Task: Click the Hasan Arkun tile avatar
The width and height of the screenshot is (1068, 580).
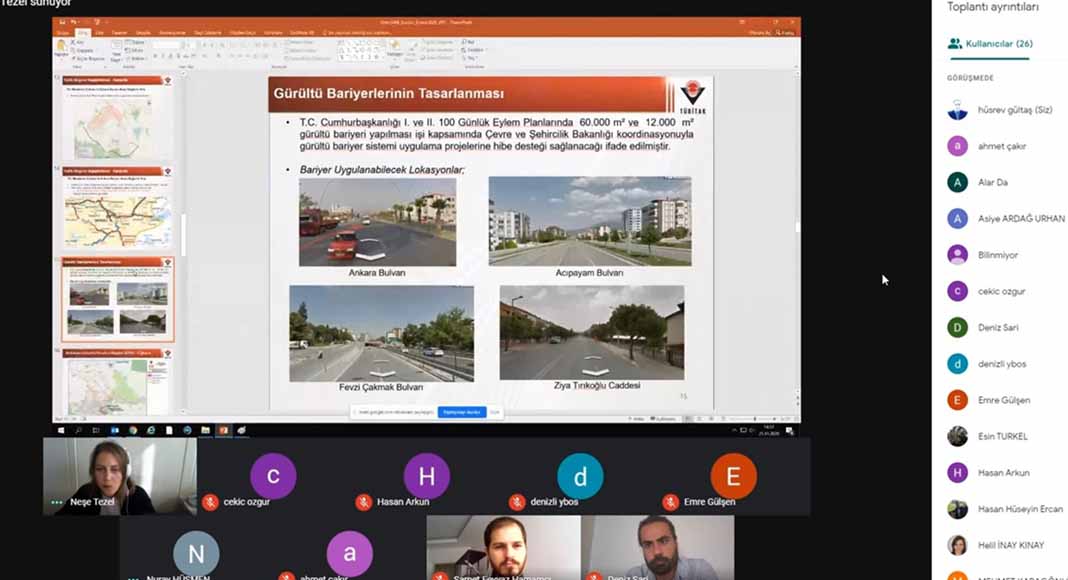Action: point(426,476)
